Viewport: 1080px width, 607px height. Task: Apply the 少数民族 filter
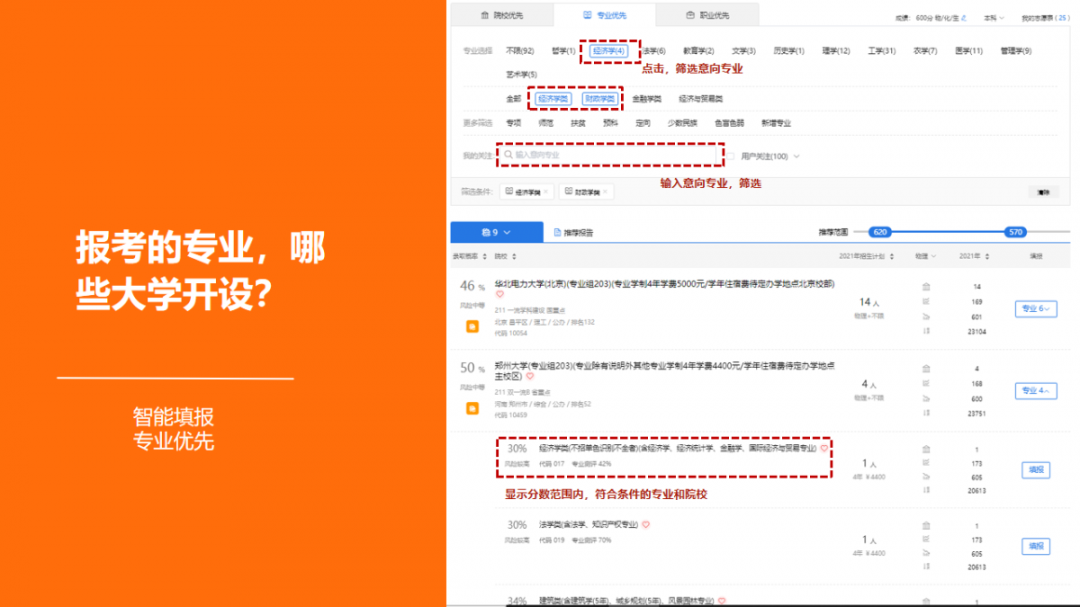682,123
